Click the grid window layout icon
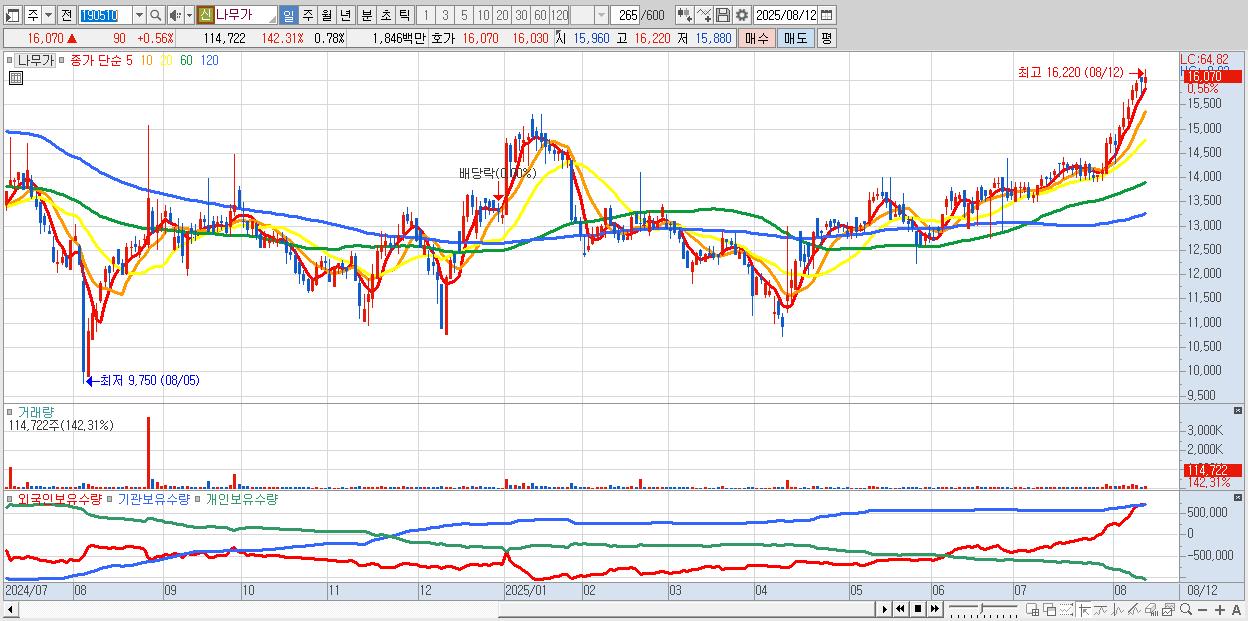This screenshot has width=1248, height=621. point(1032,609)
